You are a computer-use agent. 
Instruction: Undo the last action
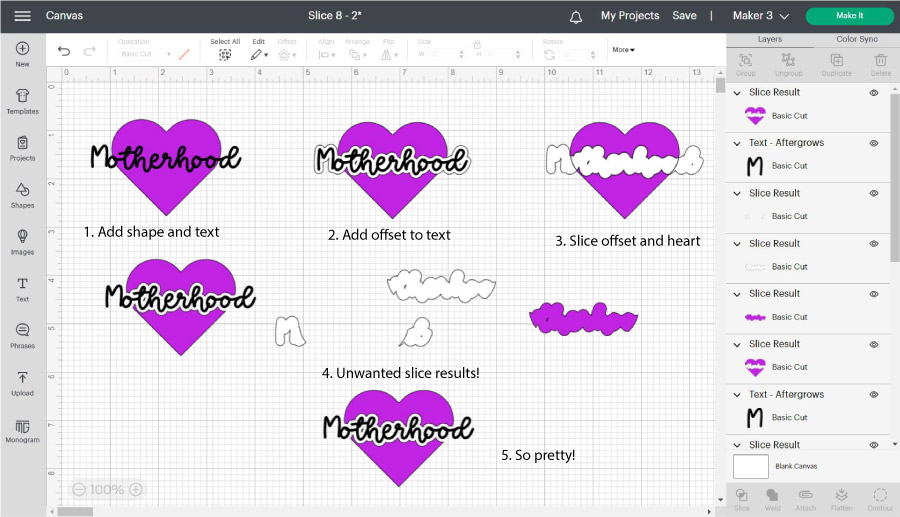[x=64, y=52]
